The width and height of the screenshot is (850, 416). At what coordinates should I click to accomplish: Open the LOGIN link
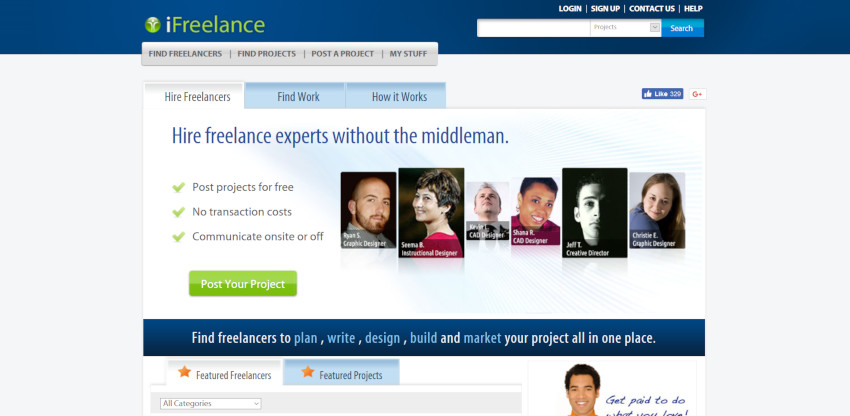(x=570, y=9)
